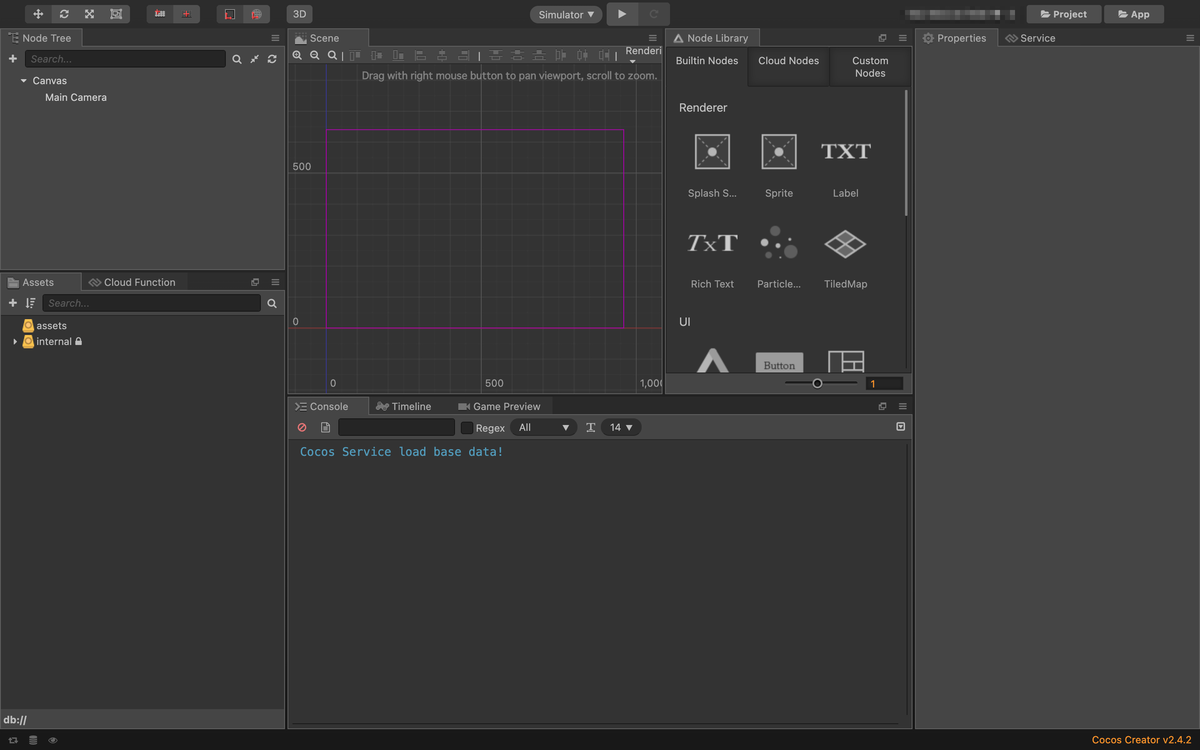Clear the console log
The height and width of the screenshot is (750, 1200).
click(302, 427)
